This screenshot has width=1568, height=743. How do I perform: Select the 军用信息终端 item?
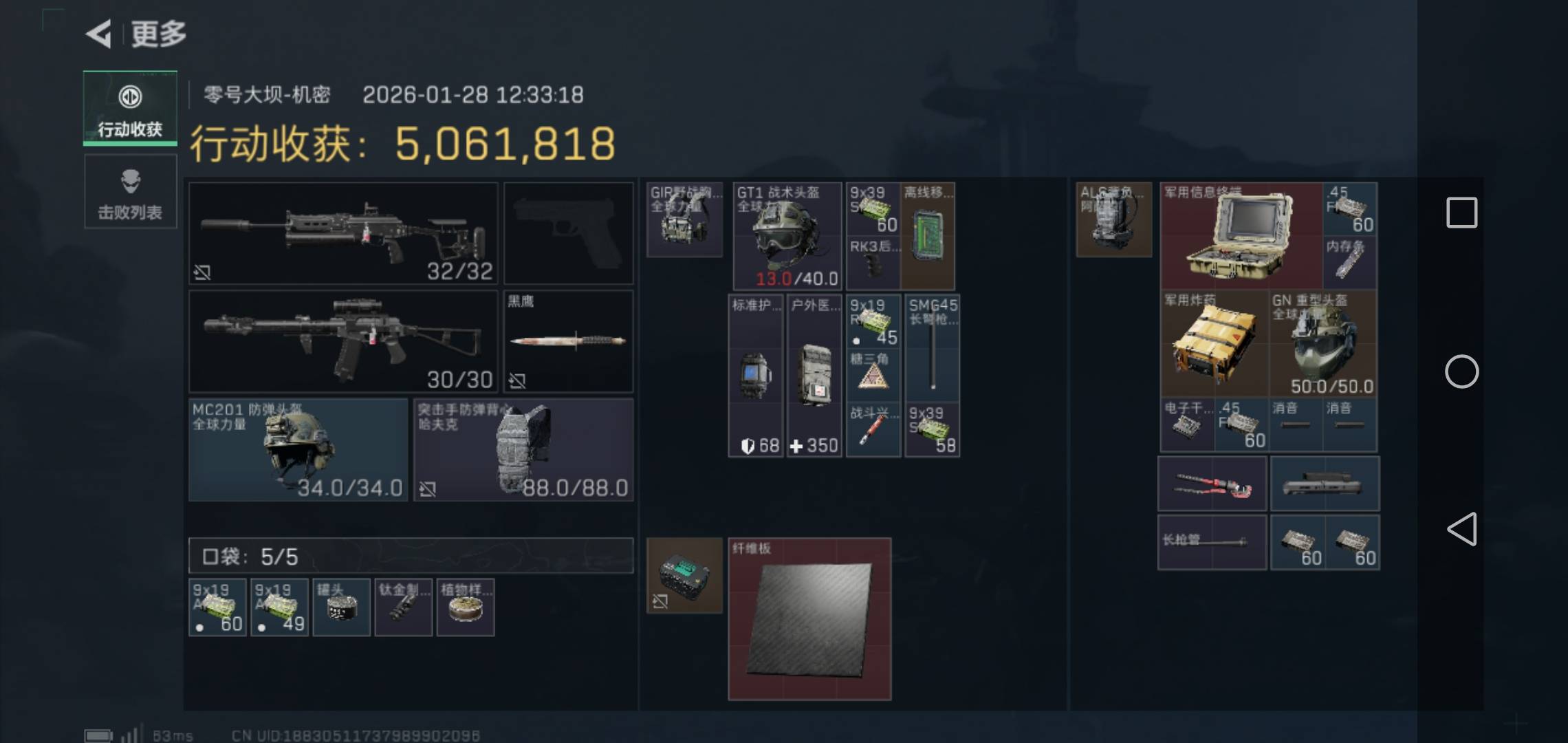[x=1241, y=236]
